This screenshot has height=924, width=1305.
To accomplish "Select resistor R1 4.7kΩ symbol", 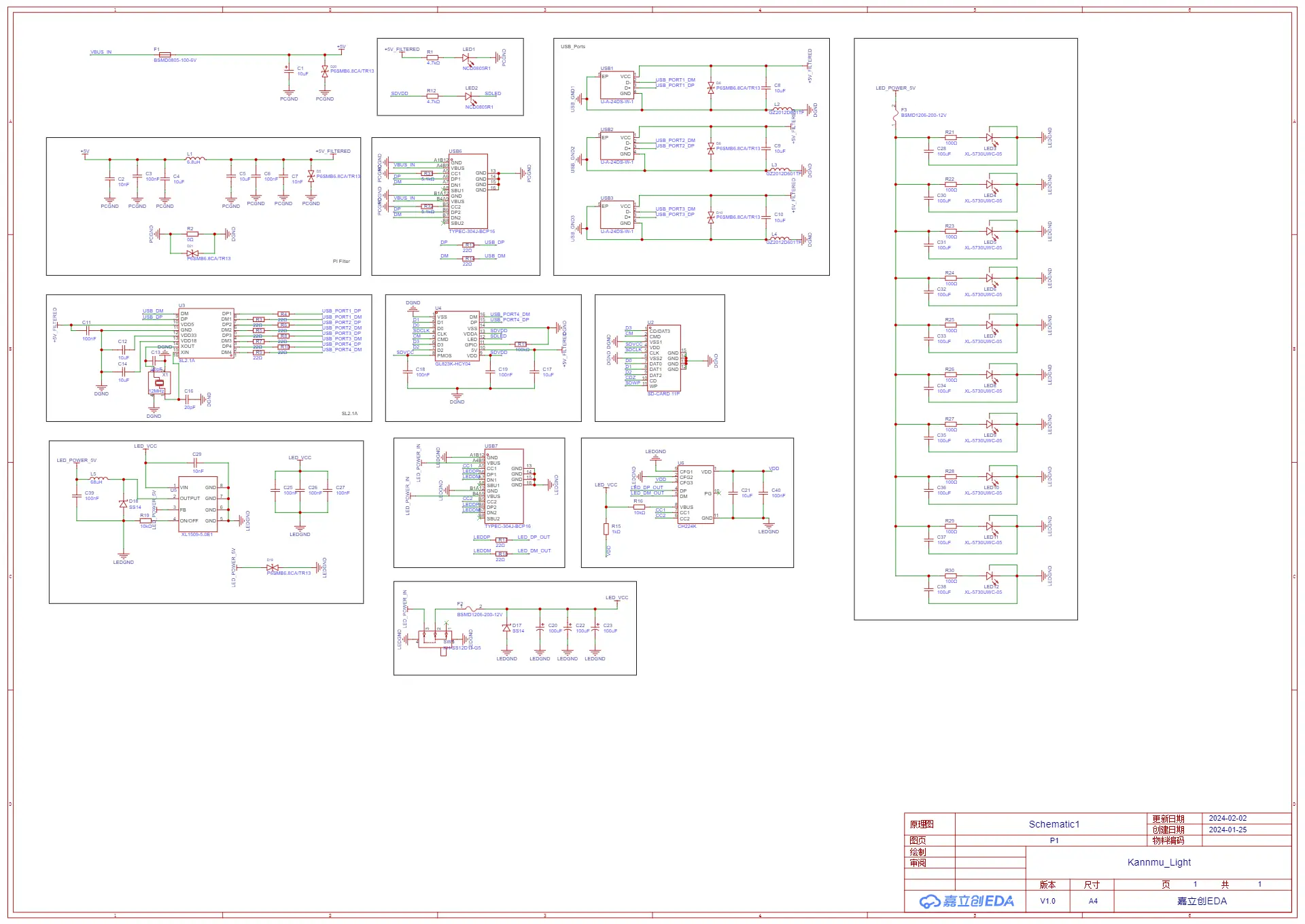I will click(432, 58).
